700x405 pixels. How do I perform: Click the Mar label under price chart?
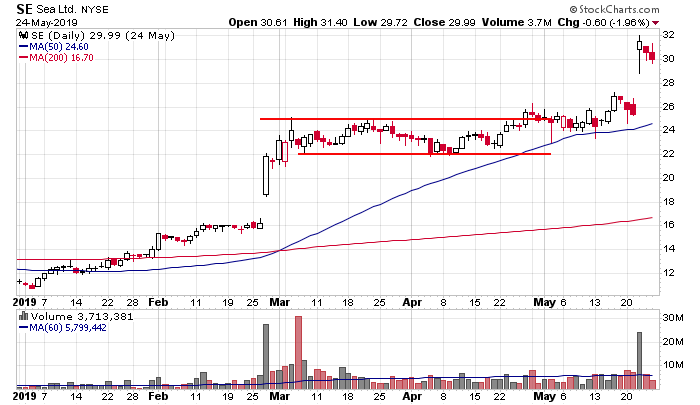click(279, 302)
